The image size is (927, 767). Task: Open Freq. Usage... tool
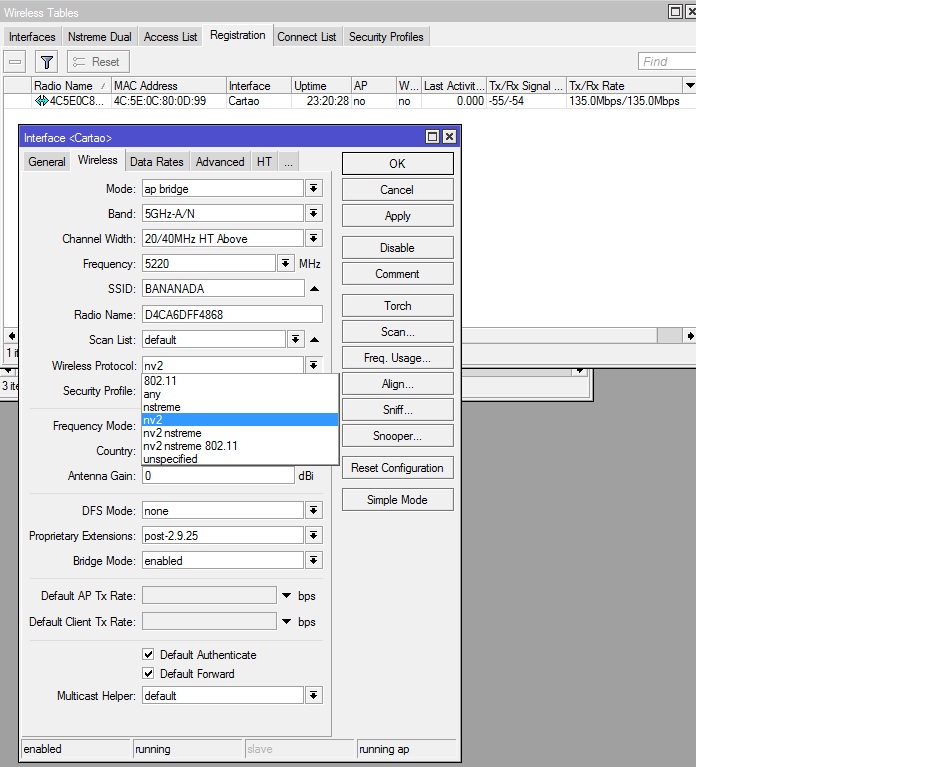point(397,358)
